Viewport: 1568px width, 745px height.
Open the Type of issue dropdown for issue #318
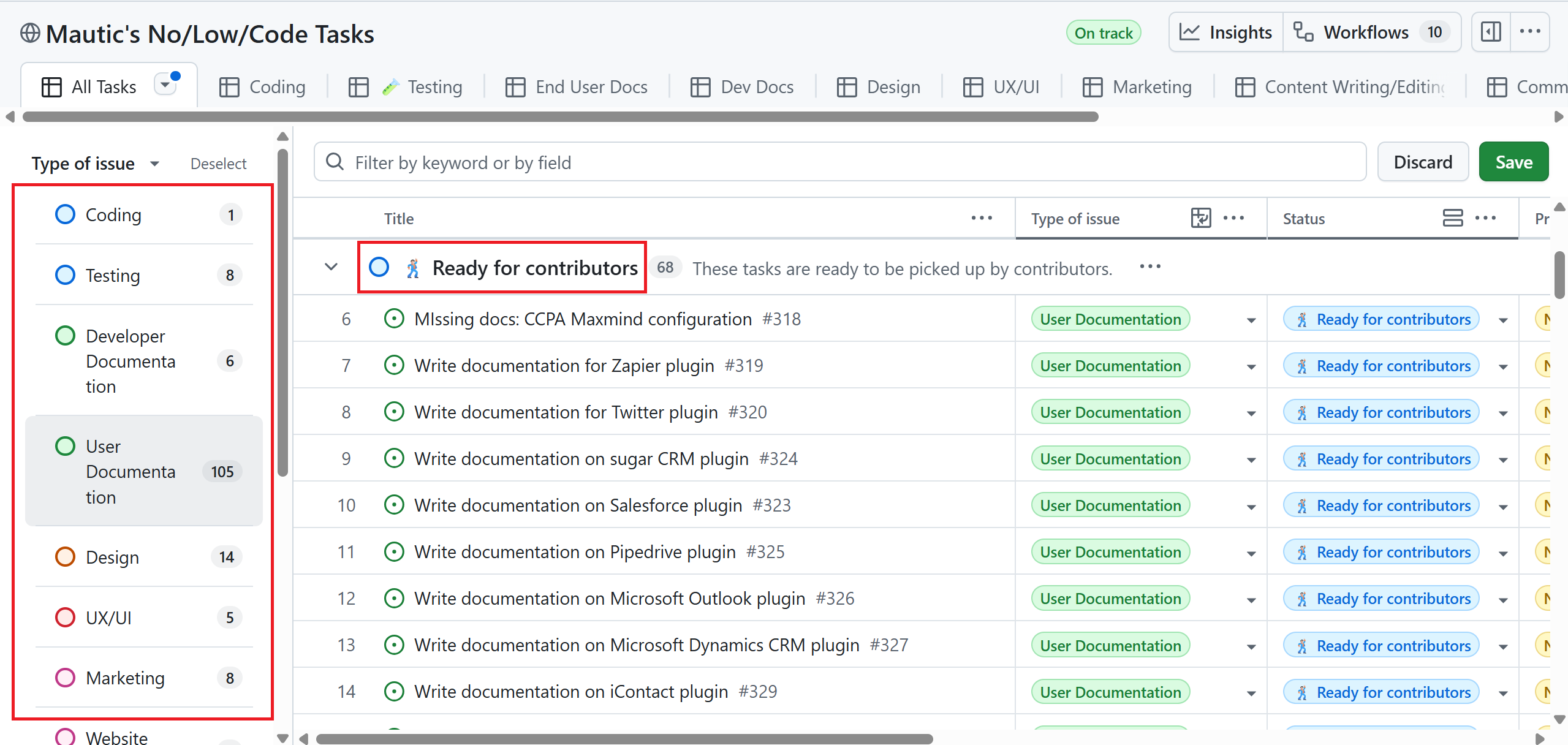pyautogui.click(x=1250, y=319)
